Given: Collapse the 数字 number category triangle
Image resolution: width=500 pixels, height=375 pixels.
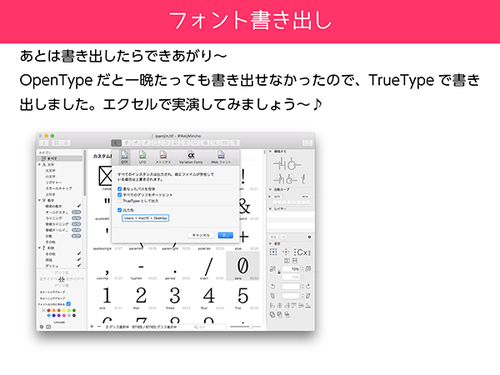Looking at the screenshot, I should [40, 200].
